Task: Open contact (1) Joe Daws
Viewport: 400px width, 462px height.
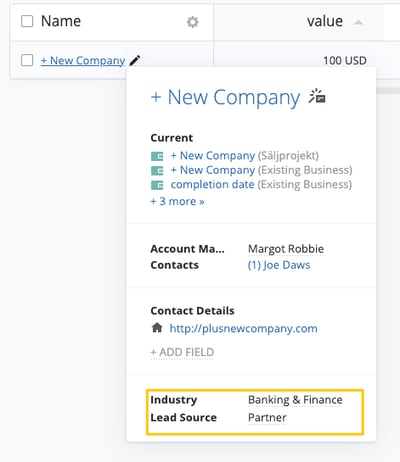Action: [x=279, y=265]
